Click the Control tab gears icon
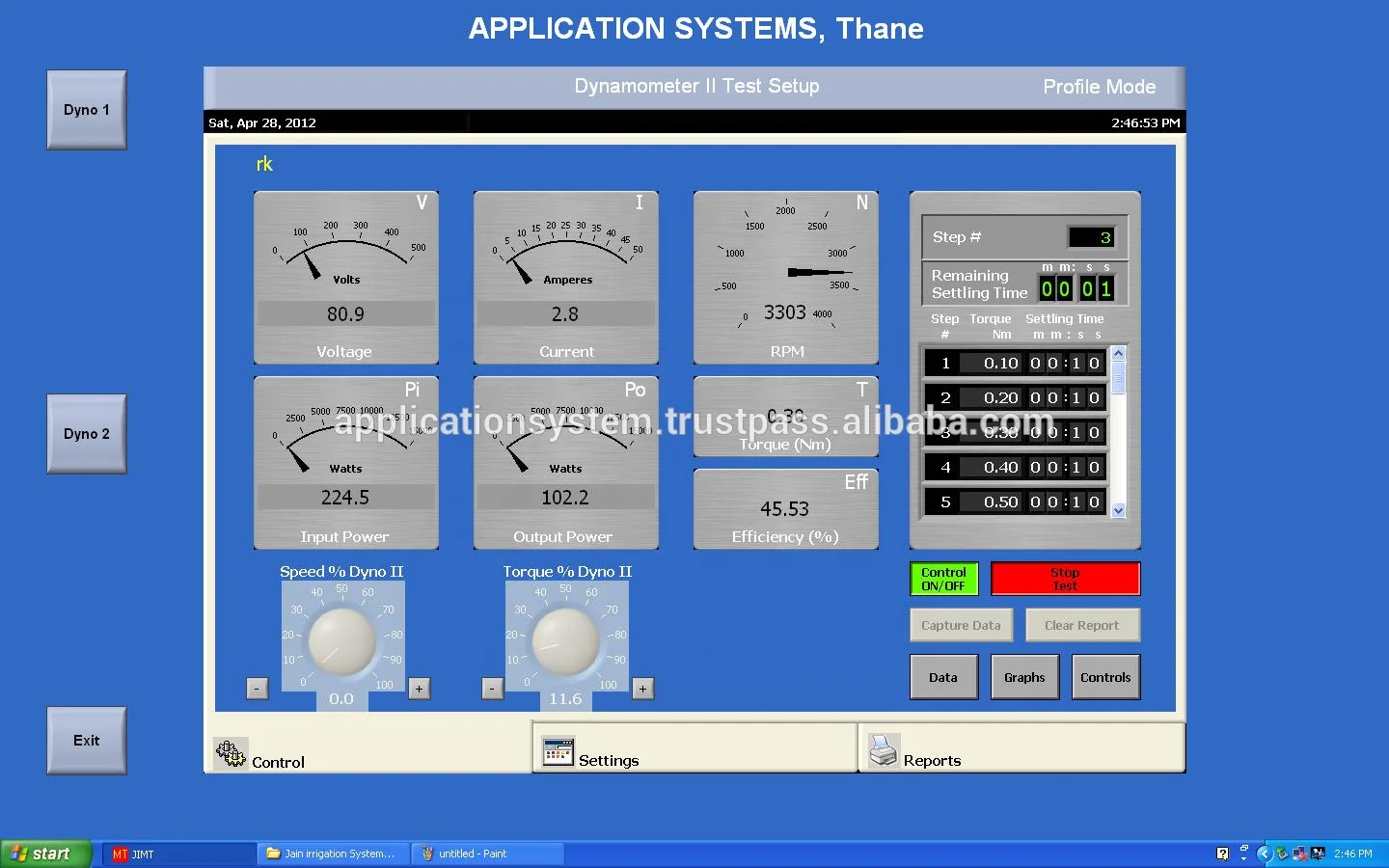The width and height of the screenshot is (1389, 868). [230, 754]
